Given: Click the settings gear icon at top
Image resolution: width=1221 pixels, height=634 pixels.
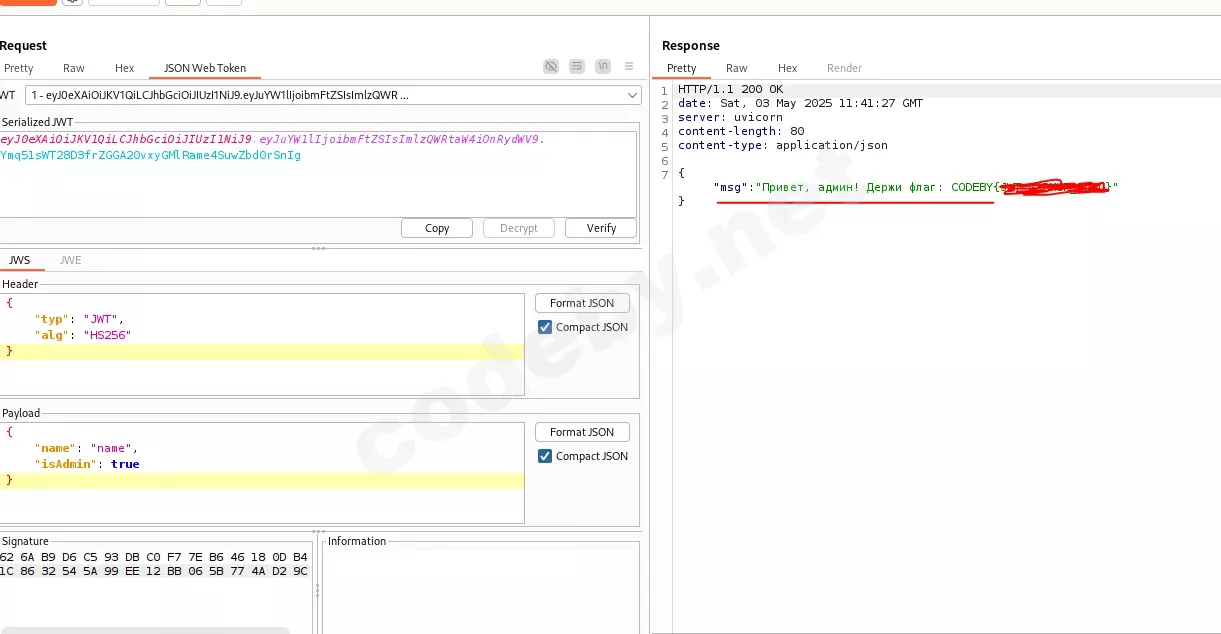Looking at the screenshot, I should [72, 2].
